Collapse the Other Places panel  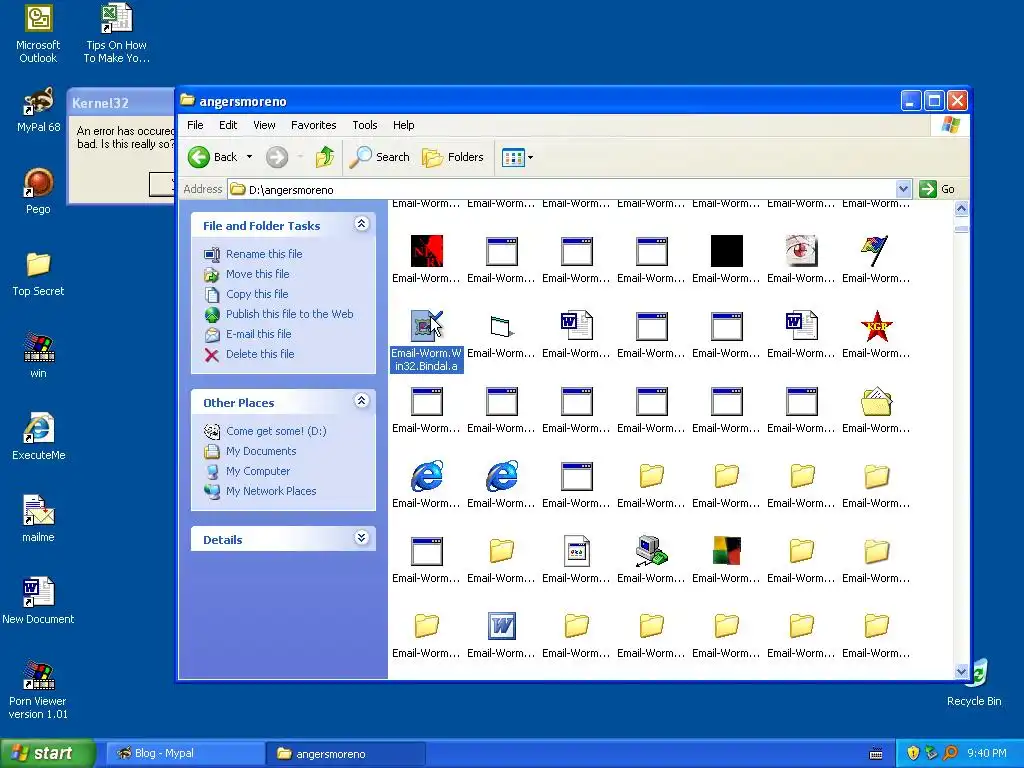tap(361, 401)
